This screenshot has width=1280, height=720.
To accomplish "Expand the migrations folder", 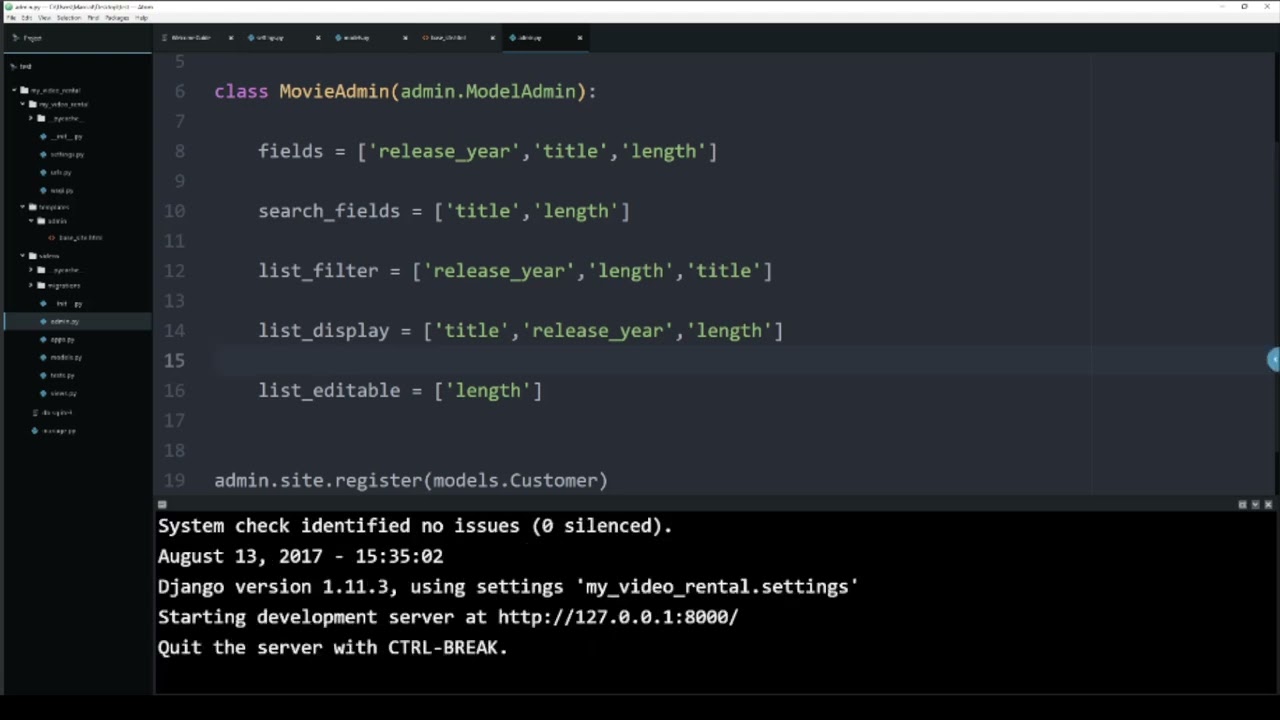I will click(31, 285).
